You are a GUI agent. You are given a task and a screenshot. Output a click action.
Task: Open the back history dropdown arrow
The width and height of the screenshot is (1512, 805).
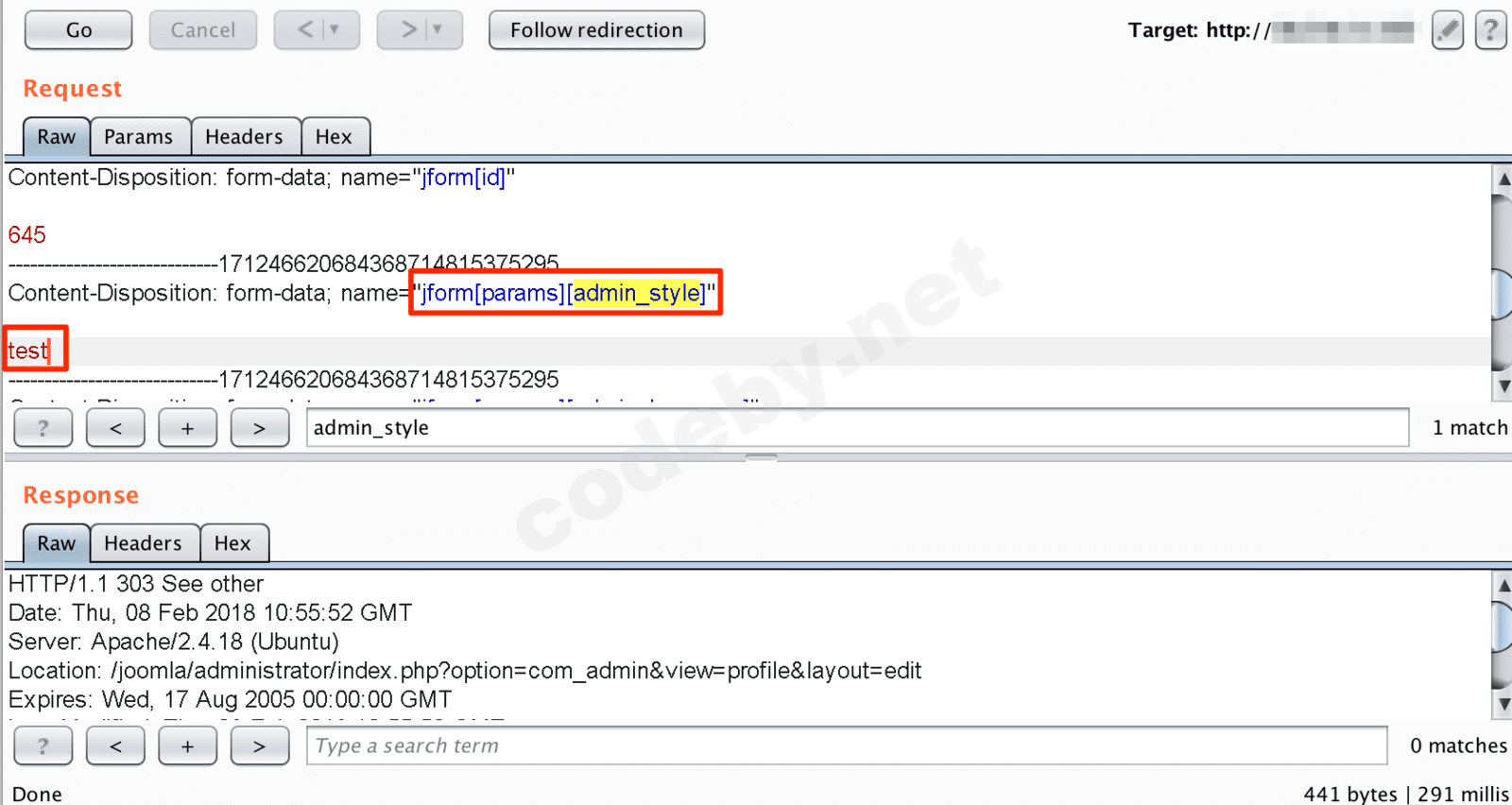pos(335,30)
